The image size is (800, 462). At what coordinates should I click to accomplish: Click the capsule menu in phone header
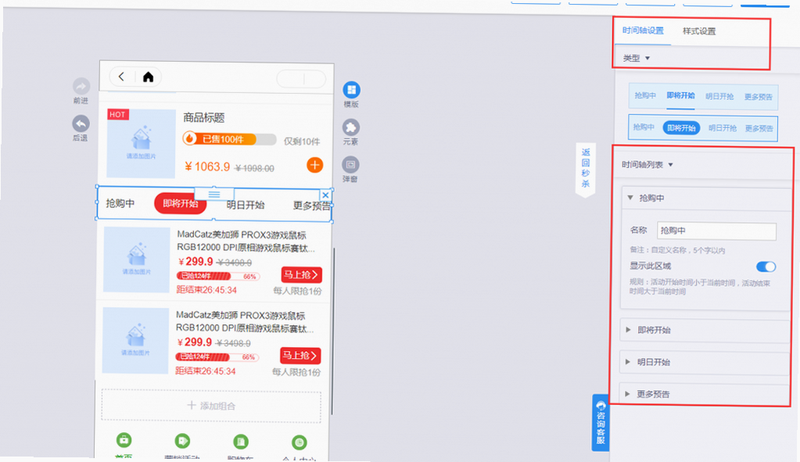(301, 79)
